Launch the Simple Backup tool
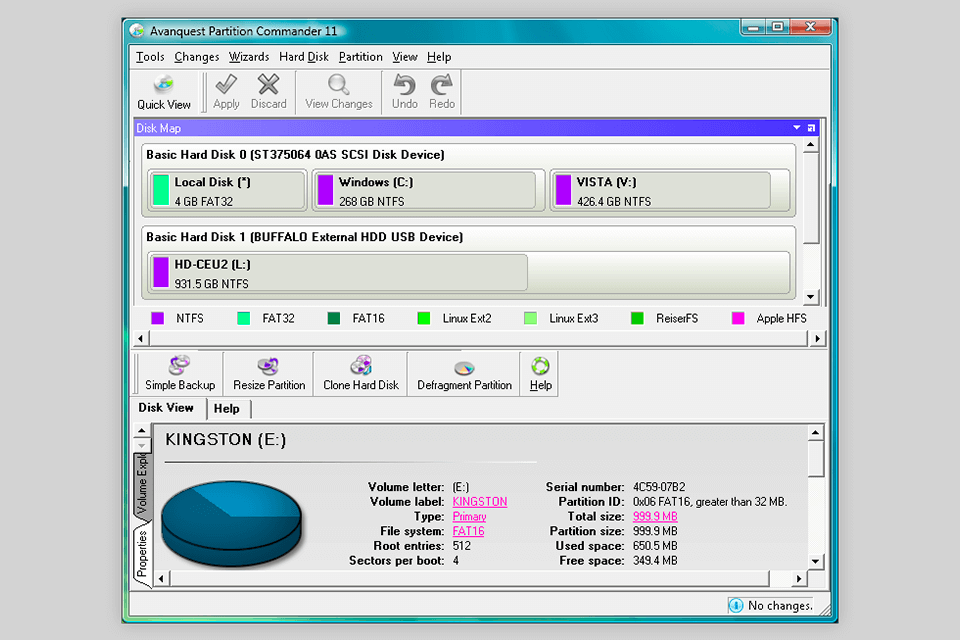The height and width of the screenshot is (640, 960). coord(180,374)
